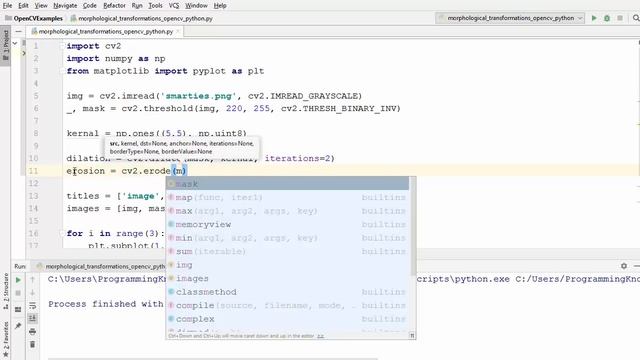
Task: Open Search Everywhere with the magnifier icon
Action: [636, 18]
